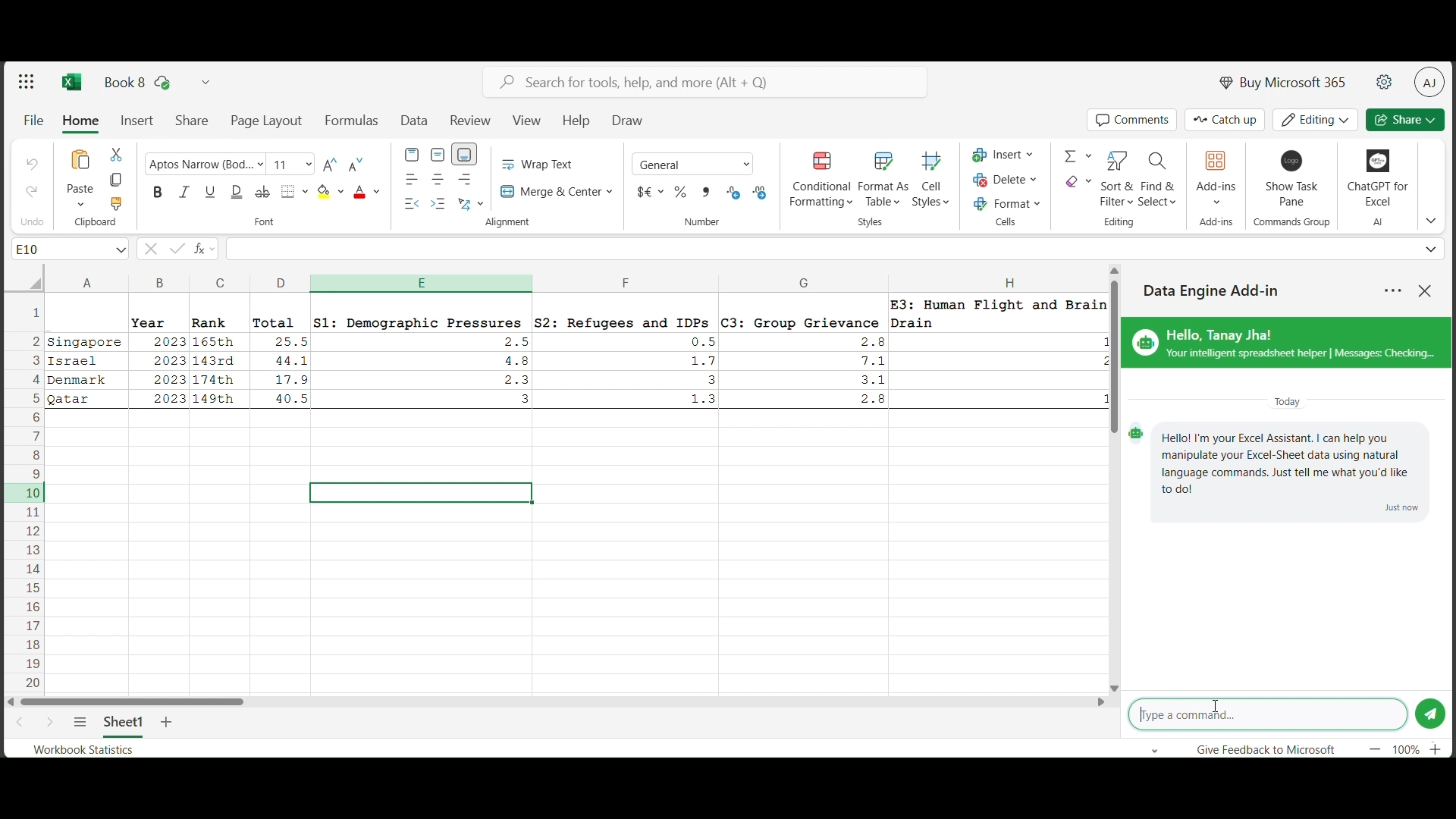
Task: Toggle Underline formatting
Action: pos(211,193)
